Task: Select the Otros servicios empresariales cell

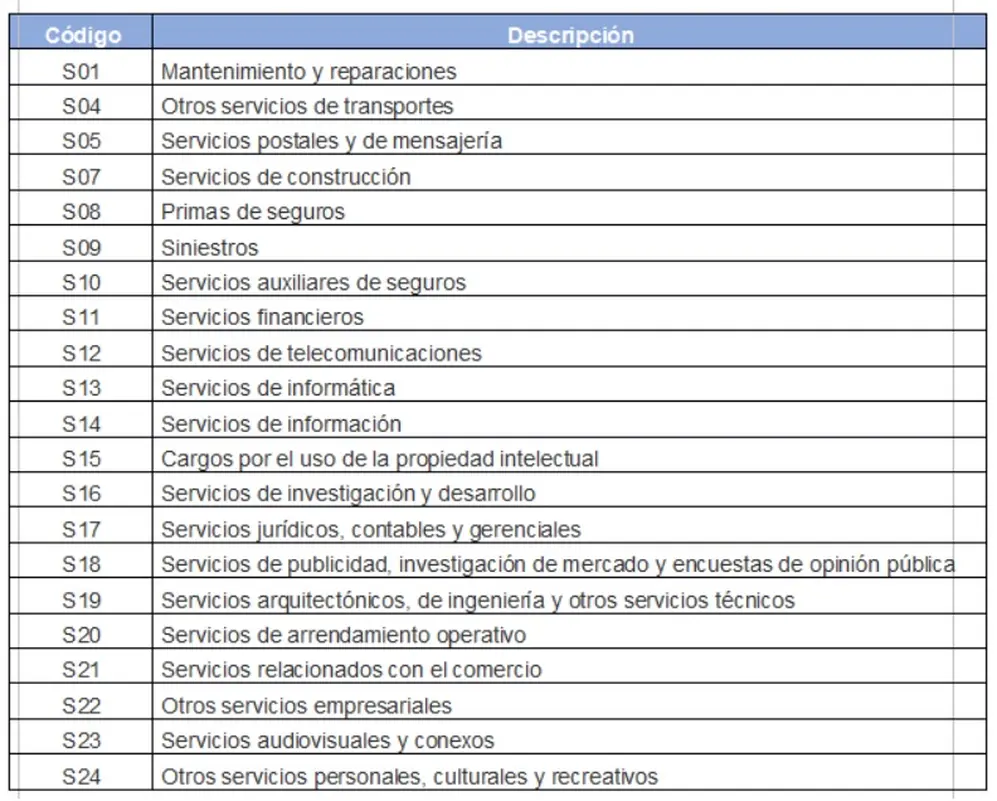Action: (570, 702)
